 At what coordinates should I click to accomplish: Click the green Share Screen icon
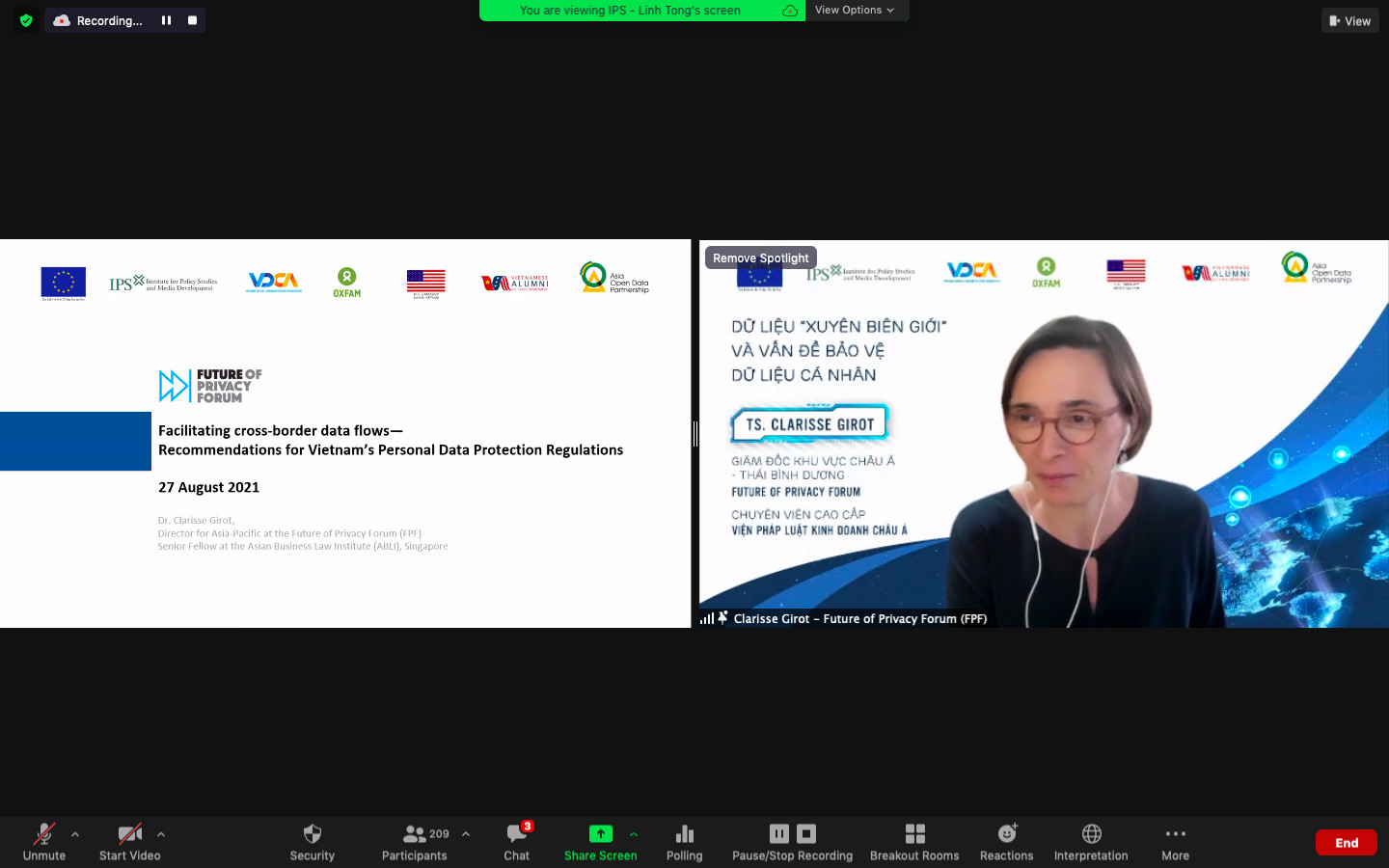click(x=600, y=834)
